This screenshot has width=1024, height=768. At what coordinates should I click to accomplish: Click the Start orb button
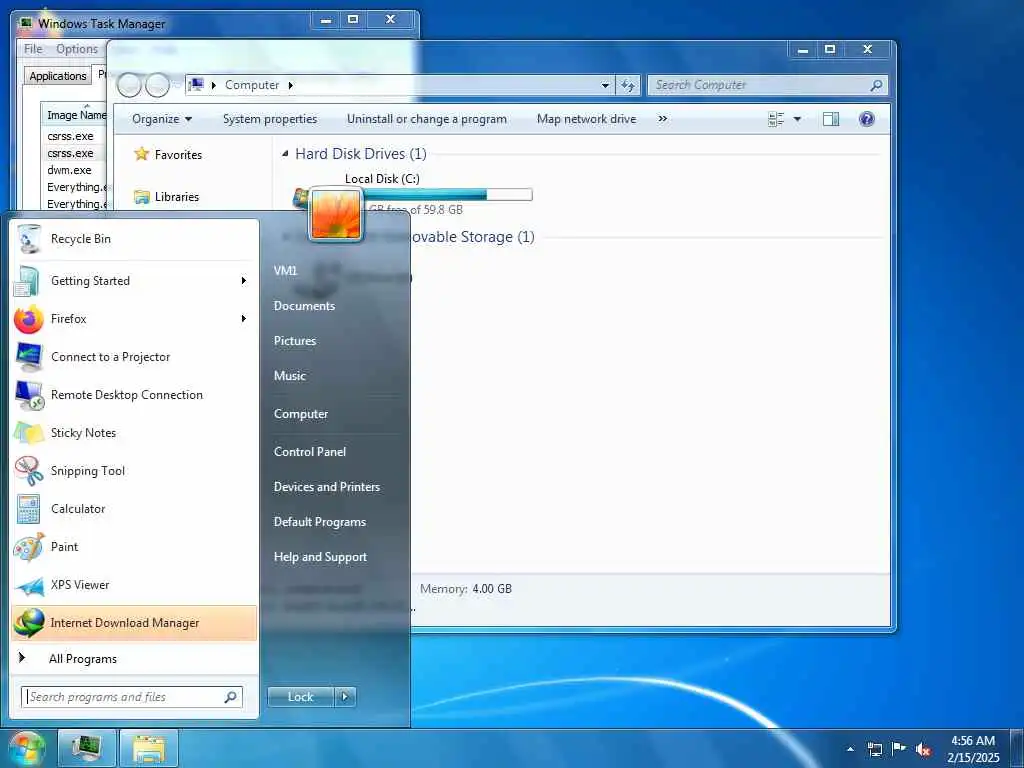(x=26, y=748)
